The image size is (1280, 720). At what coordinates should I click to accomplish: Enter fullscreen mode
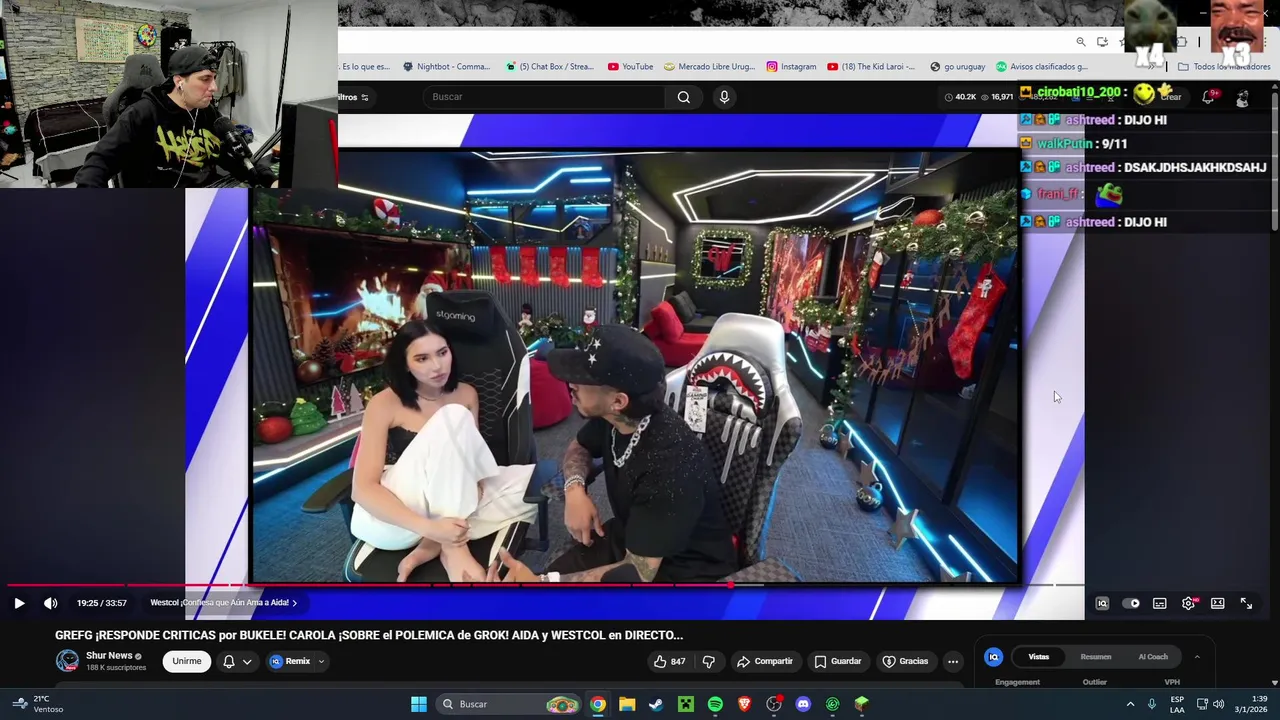(1246, 603)
